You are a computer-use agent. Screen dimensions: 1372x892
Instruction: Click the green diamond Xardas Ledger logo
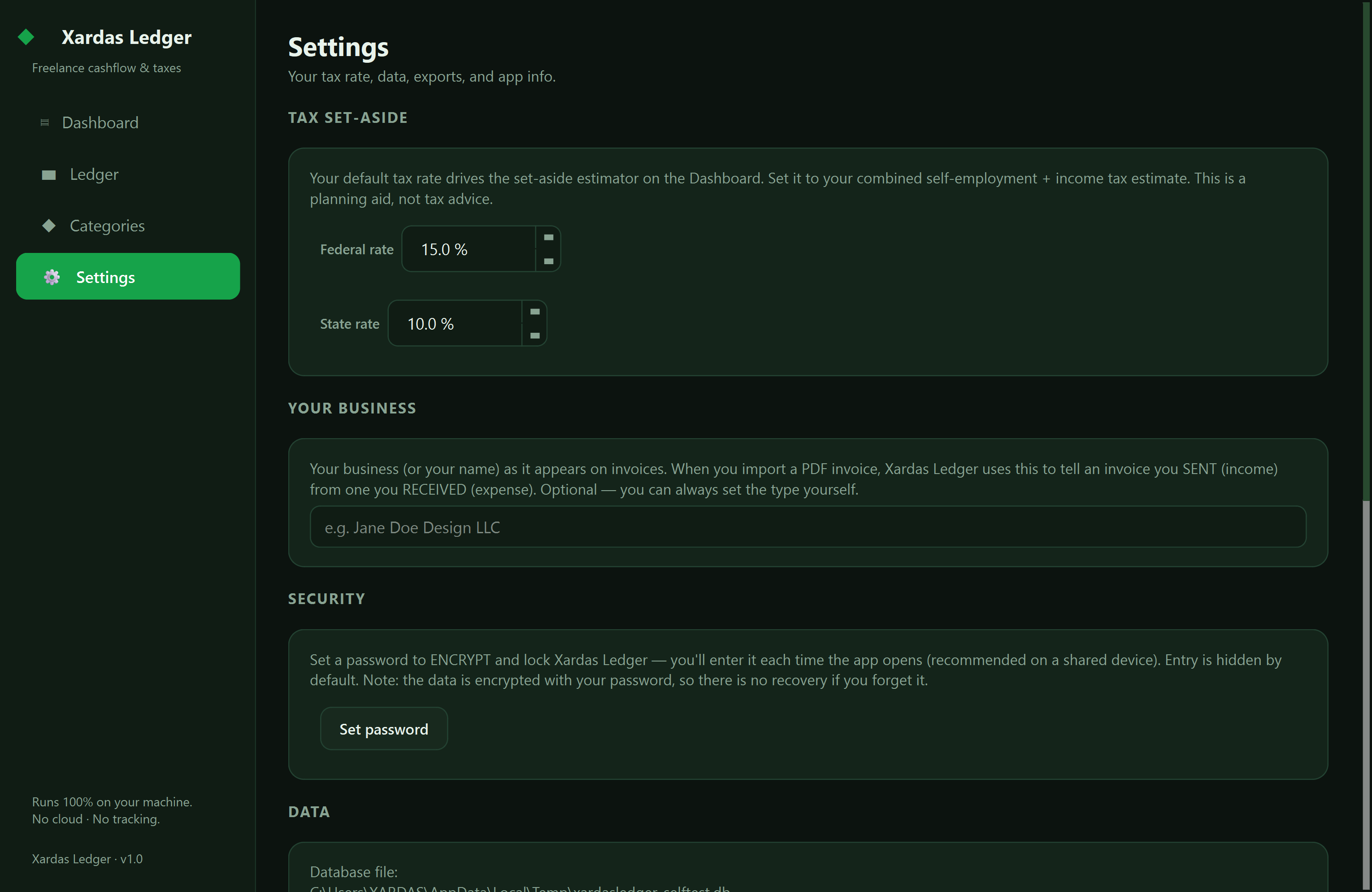pos(26,37)
